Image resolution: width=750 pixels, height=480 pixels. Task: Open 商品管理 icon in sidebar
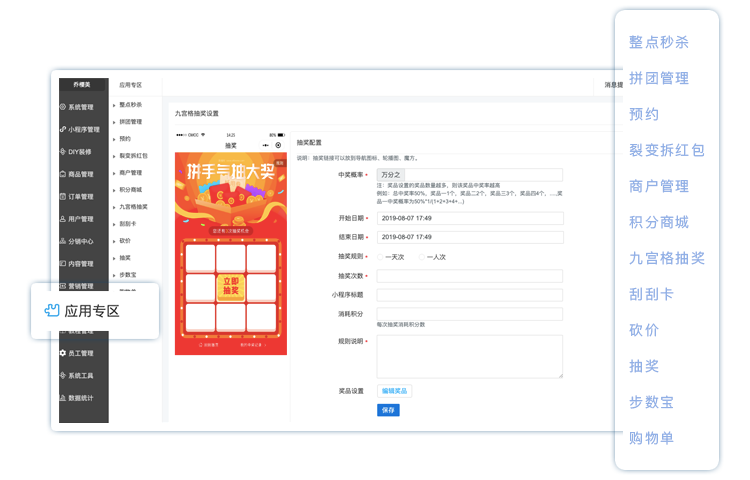click(63, 174)
